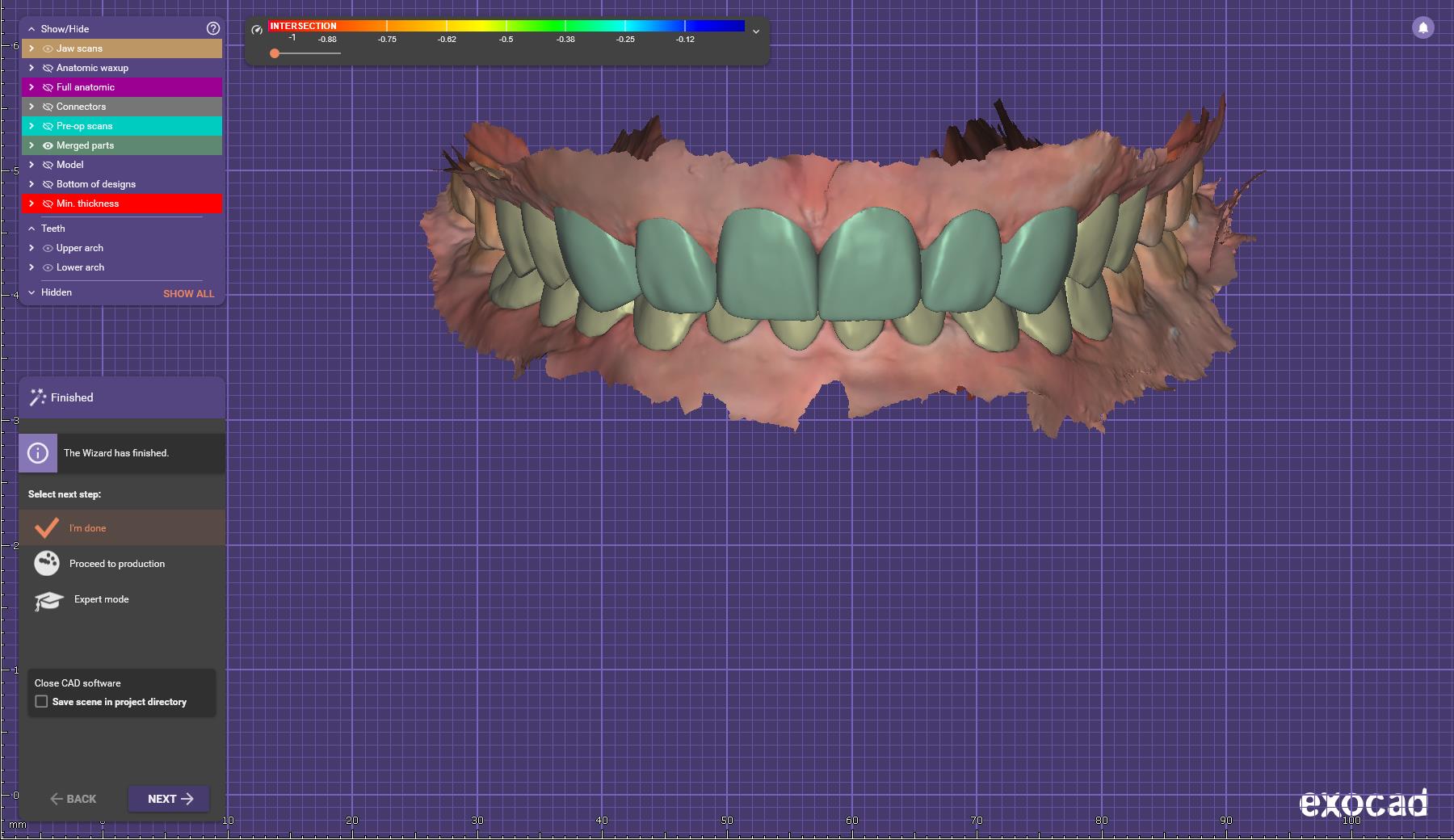Select the Min. thickness group entry
The height and width of the screenshot is (840, 1454).
coord(87,204)
